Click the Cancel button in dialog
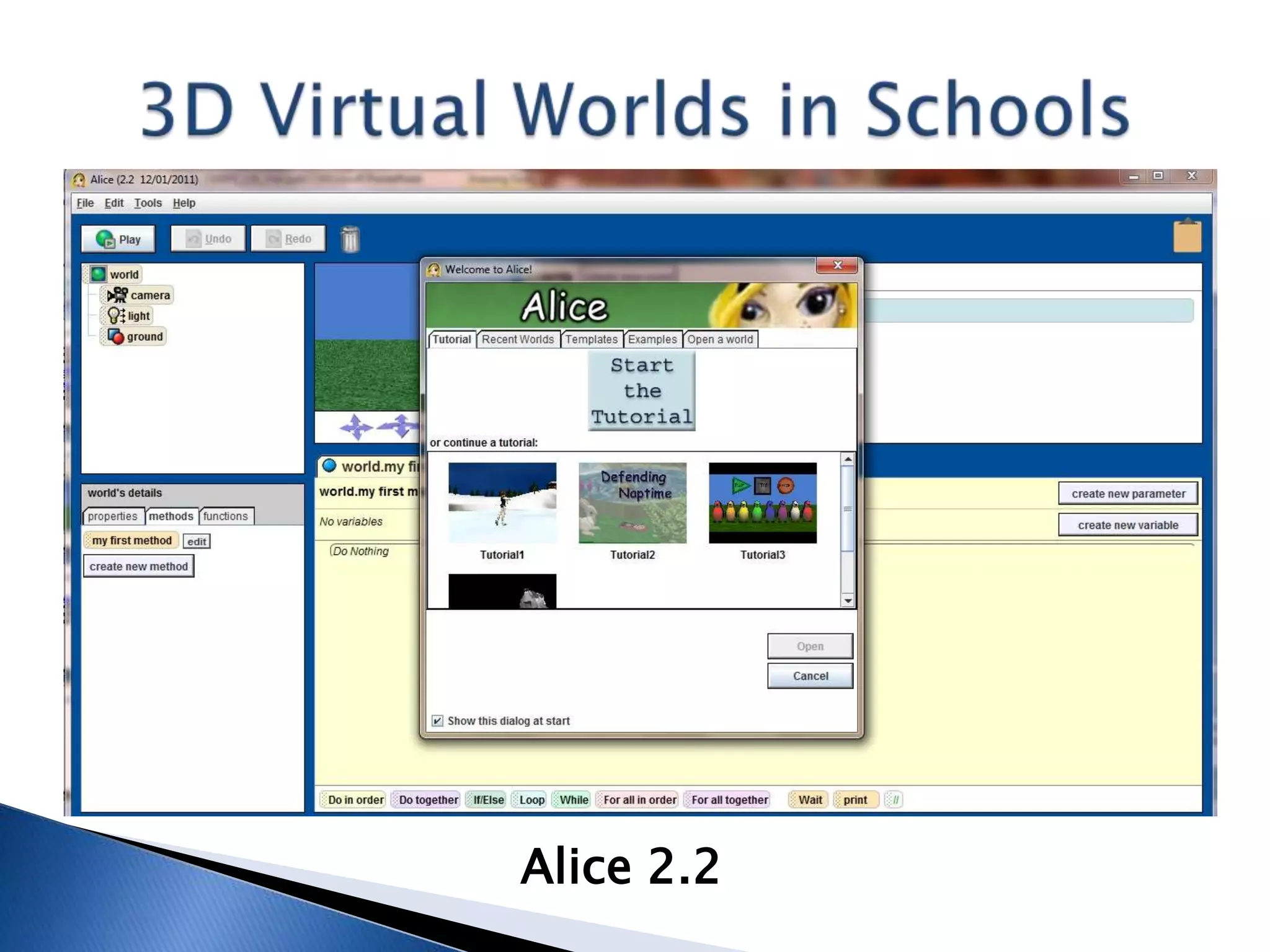 pyautogui.click(x=810, y=676)
